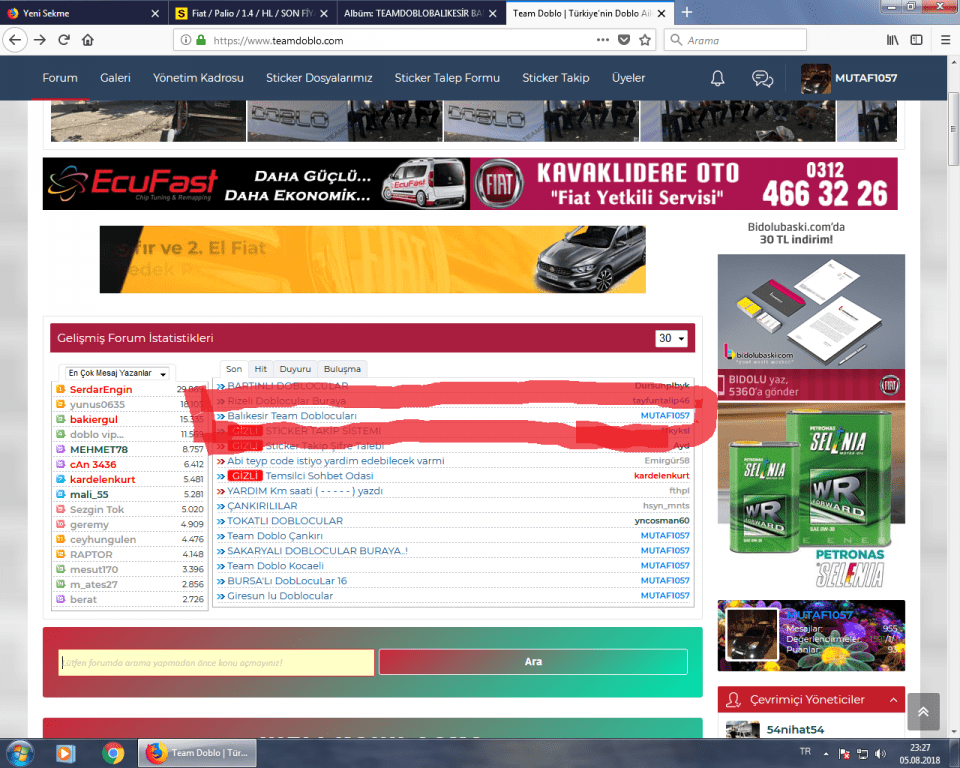Click the MUTAF1057 avatar in navbar
The height and width of the screenshot is (768, 960).
pos(816,78)
